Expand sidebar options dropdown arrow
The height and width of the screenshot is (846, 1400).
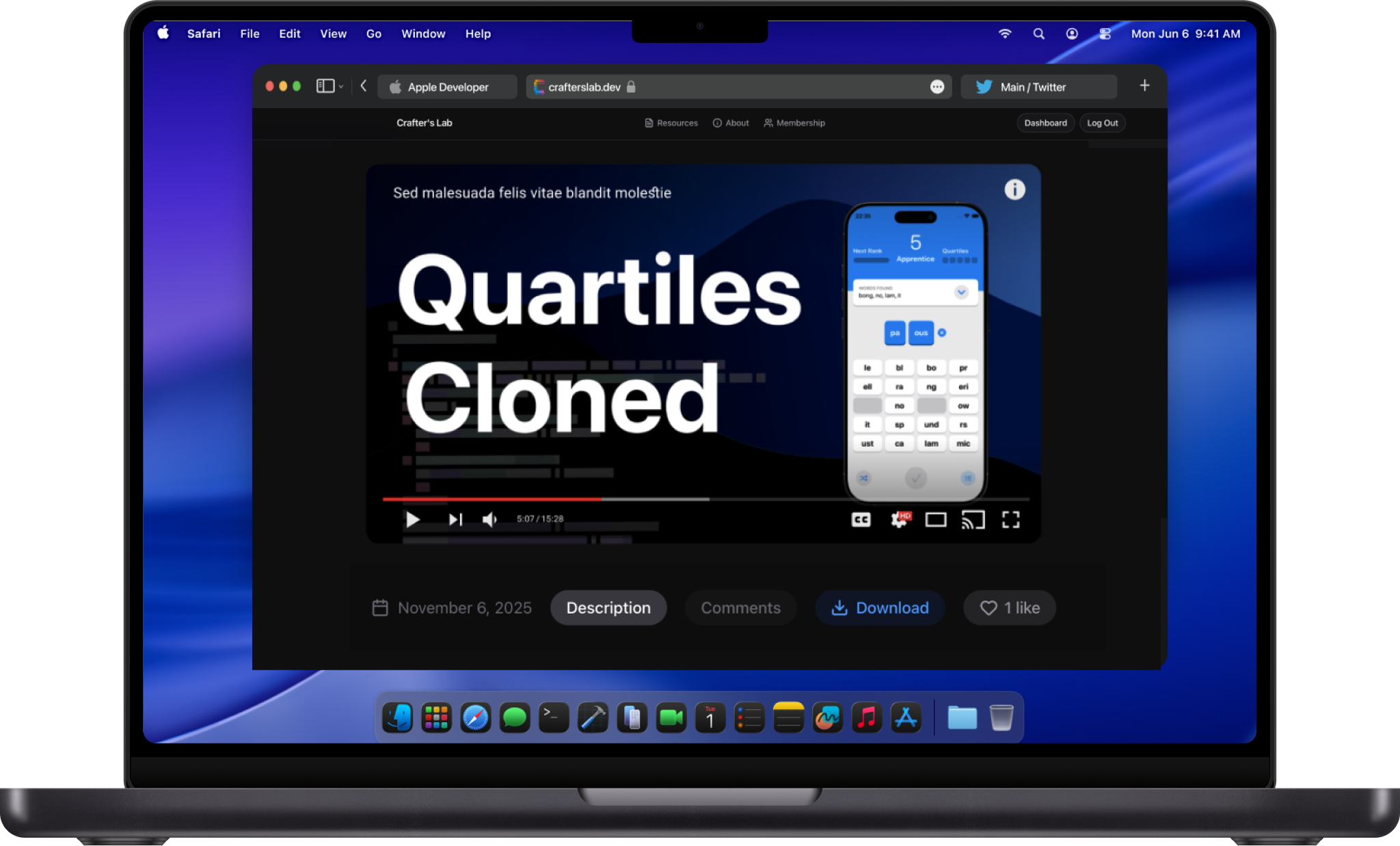[341, 87]
